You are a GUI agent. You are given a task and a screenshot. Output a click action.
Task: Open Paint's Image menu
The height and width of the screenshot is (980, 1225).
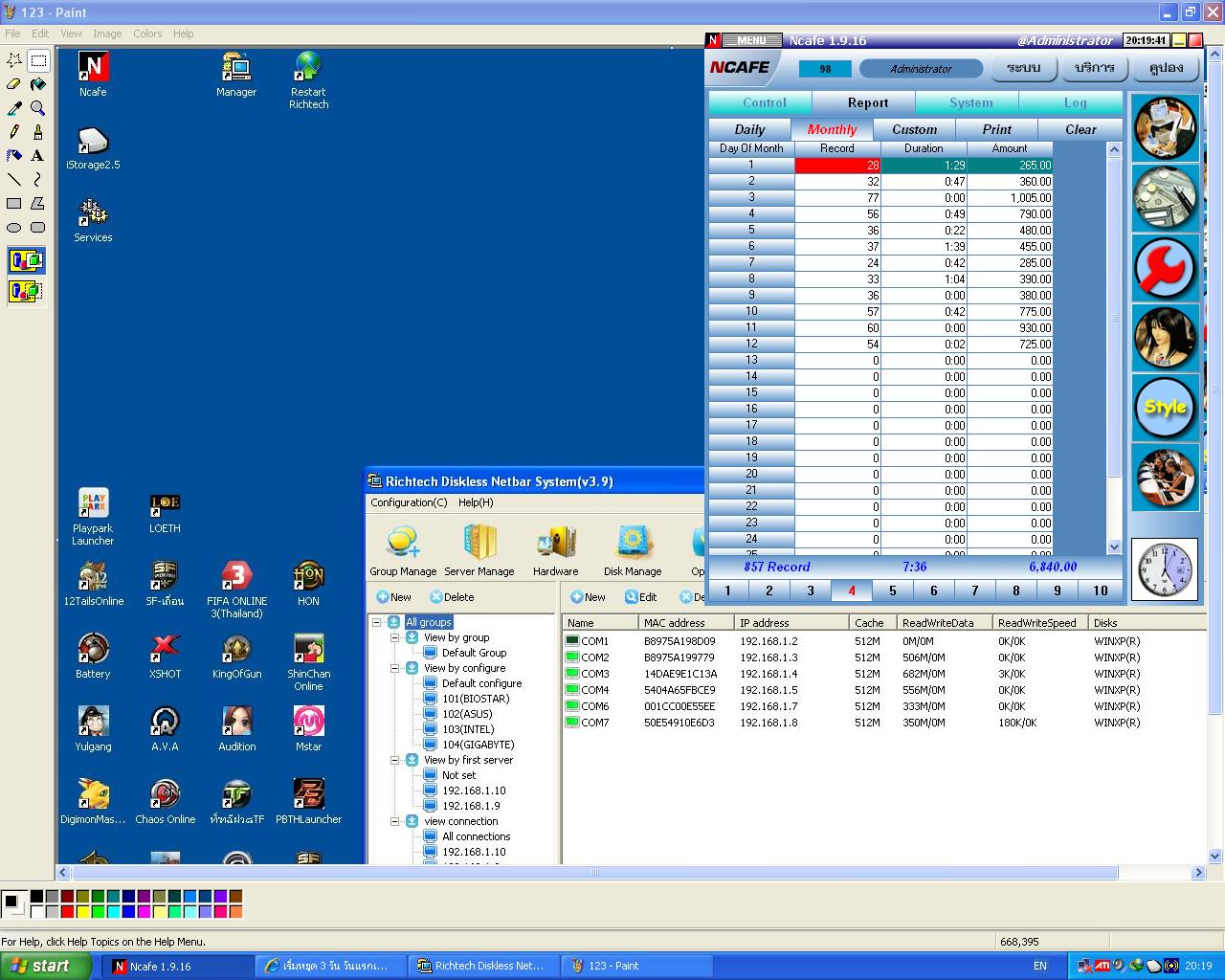pos(107,33)
